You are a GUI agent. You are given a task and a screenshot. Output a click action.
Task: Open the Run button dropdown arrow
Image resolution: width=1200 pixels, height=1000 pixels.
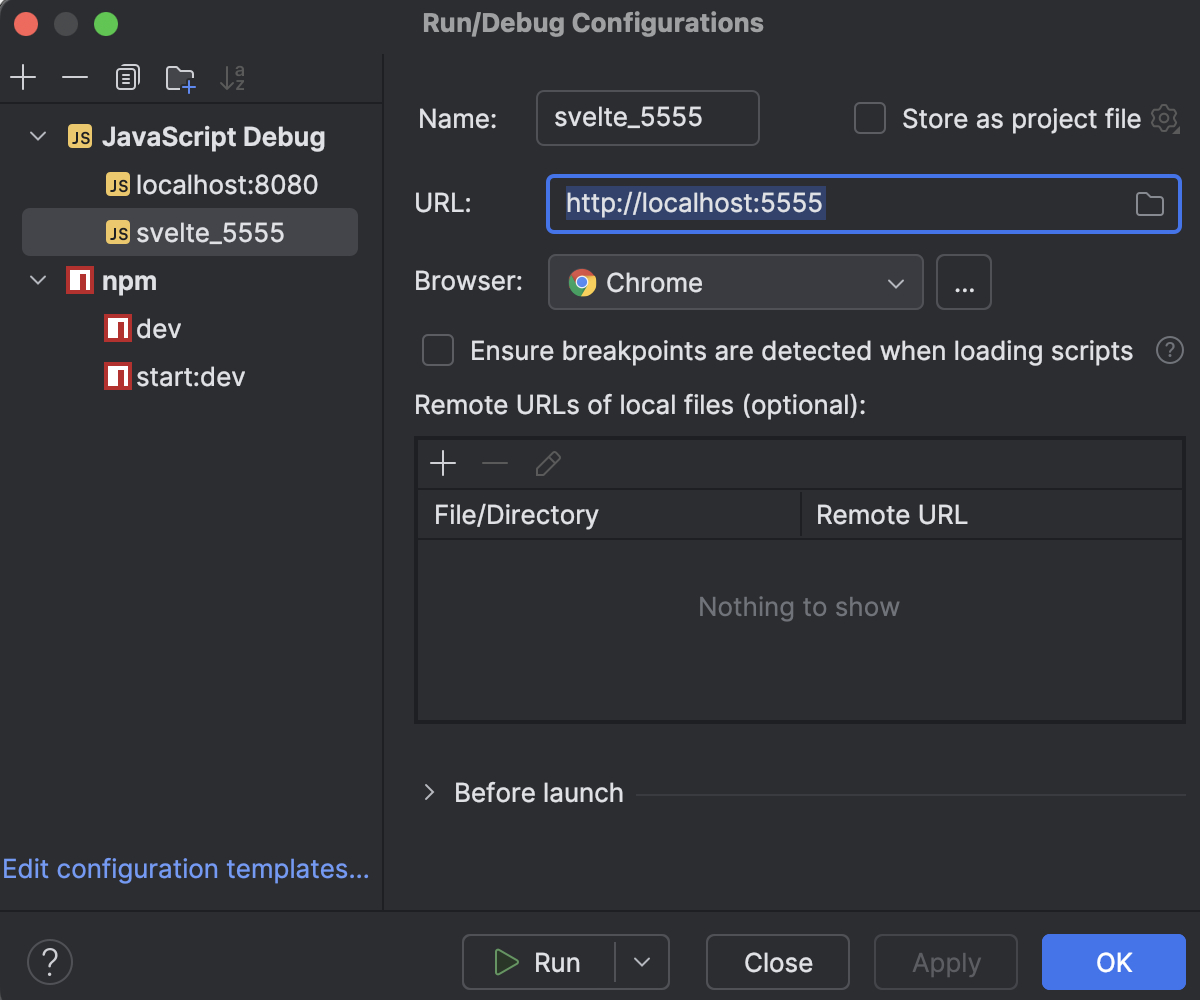click(644, 962)
